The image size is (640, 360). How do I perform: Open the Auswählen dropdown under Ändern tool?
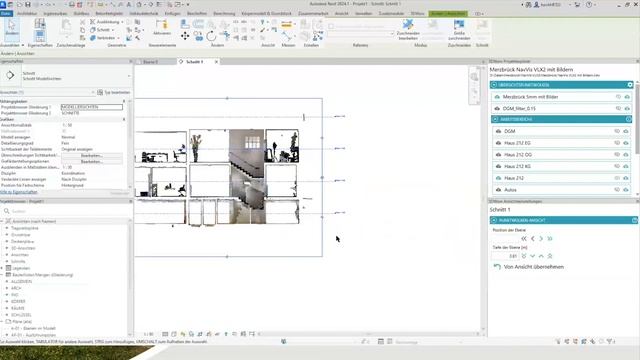(x=22, y=45)
